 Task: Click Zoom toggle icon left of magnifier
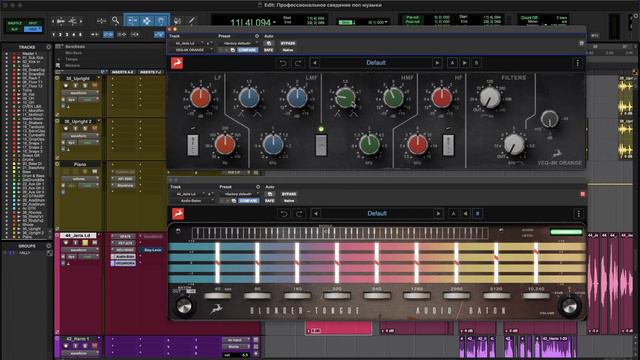[102, 20]
